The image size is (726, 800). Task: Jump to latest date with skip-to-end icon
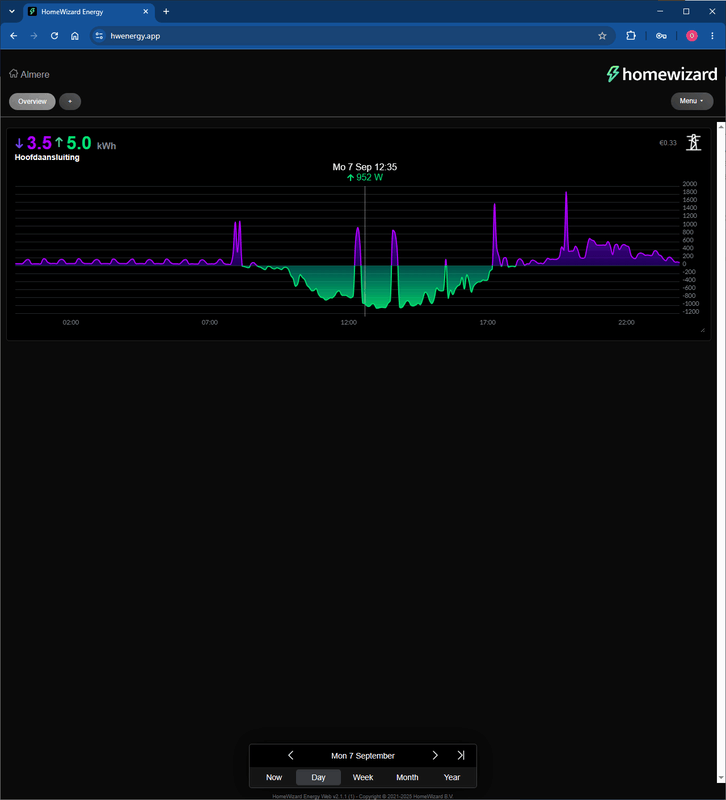coord(461,755)
